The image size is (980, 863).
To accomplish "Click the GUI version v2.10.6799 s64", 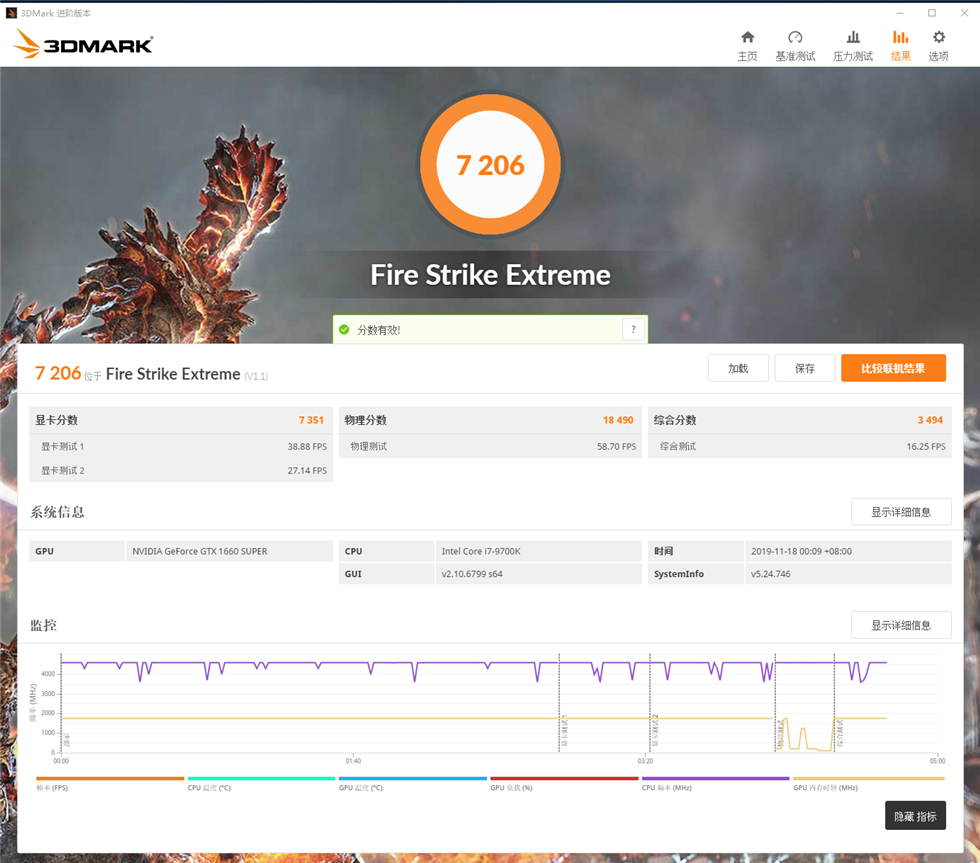I will 472,574.
